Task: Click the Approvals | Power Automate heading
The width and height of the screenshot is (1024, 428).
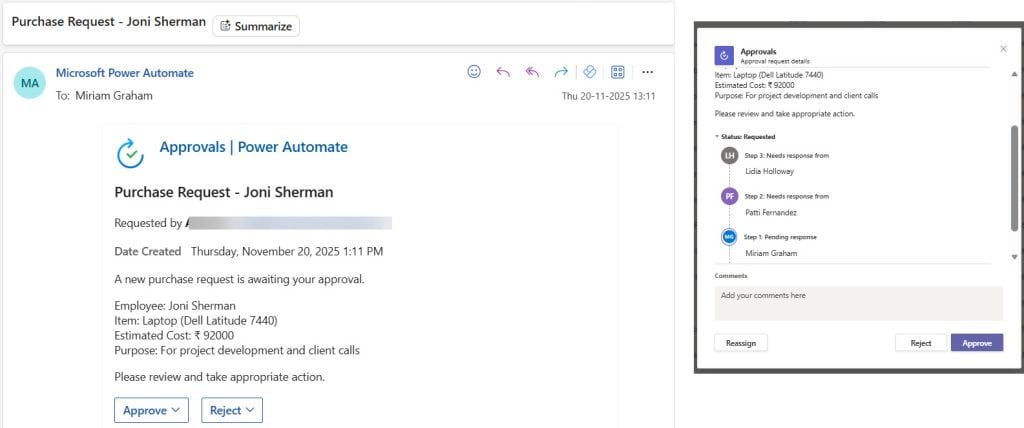Action: coord(253,147)
